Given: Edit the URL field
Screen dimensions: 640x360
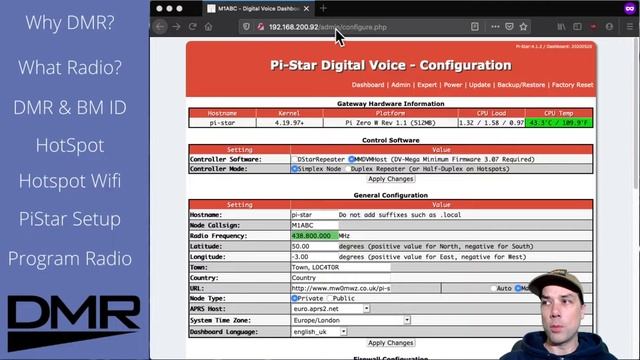Looking at the screenshot, I should click(x=340, y=288).
